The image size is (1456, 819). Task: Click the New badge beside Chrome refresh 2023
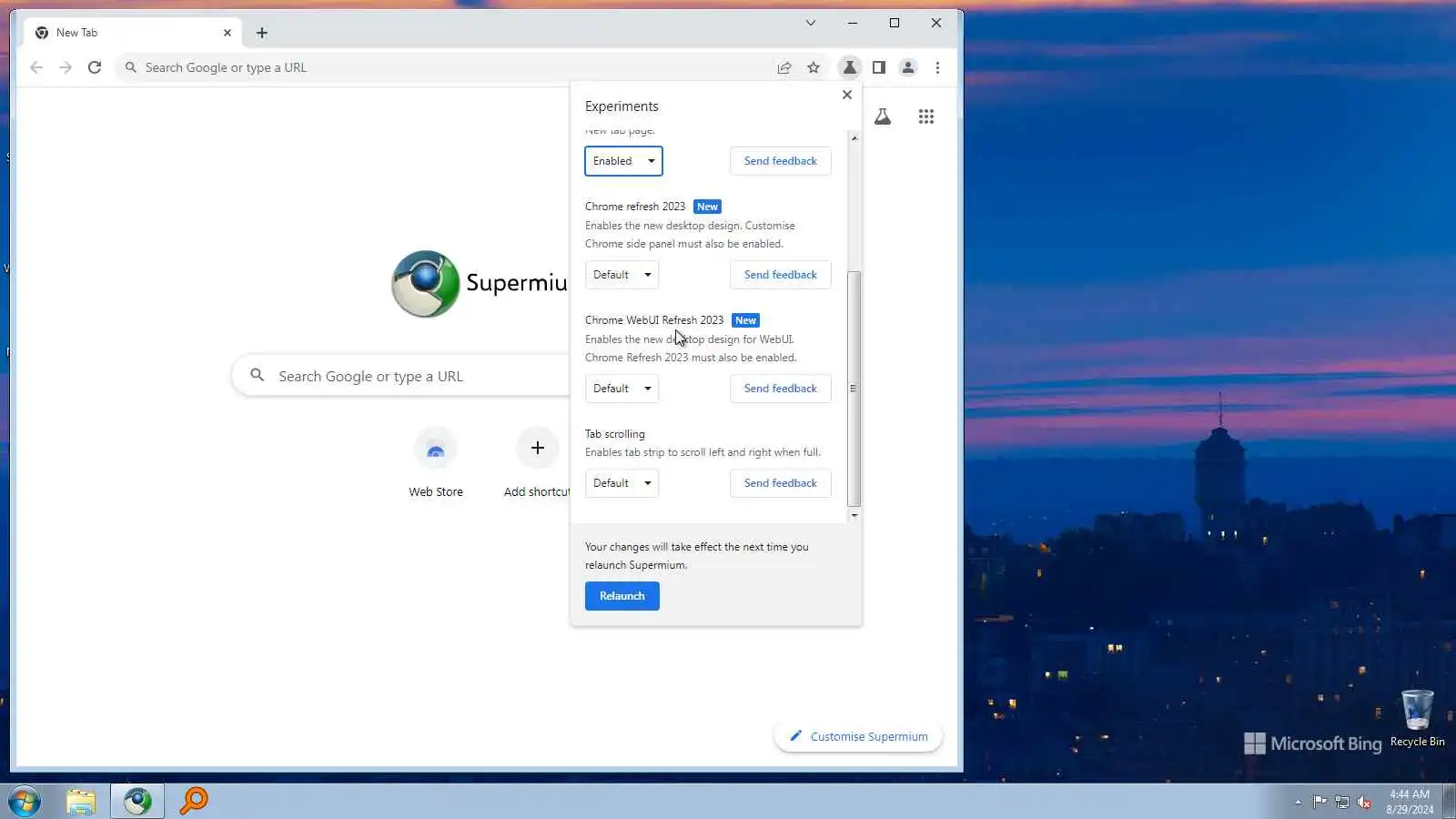pos(707,207)
